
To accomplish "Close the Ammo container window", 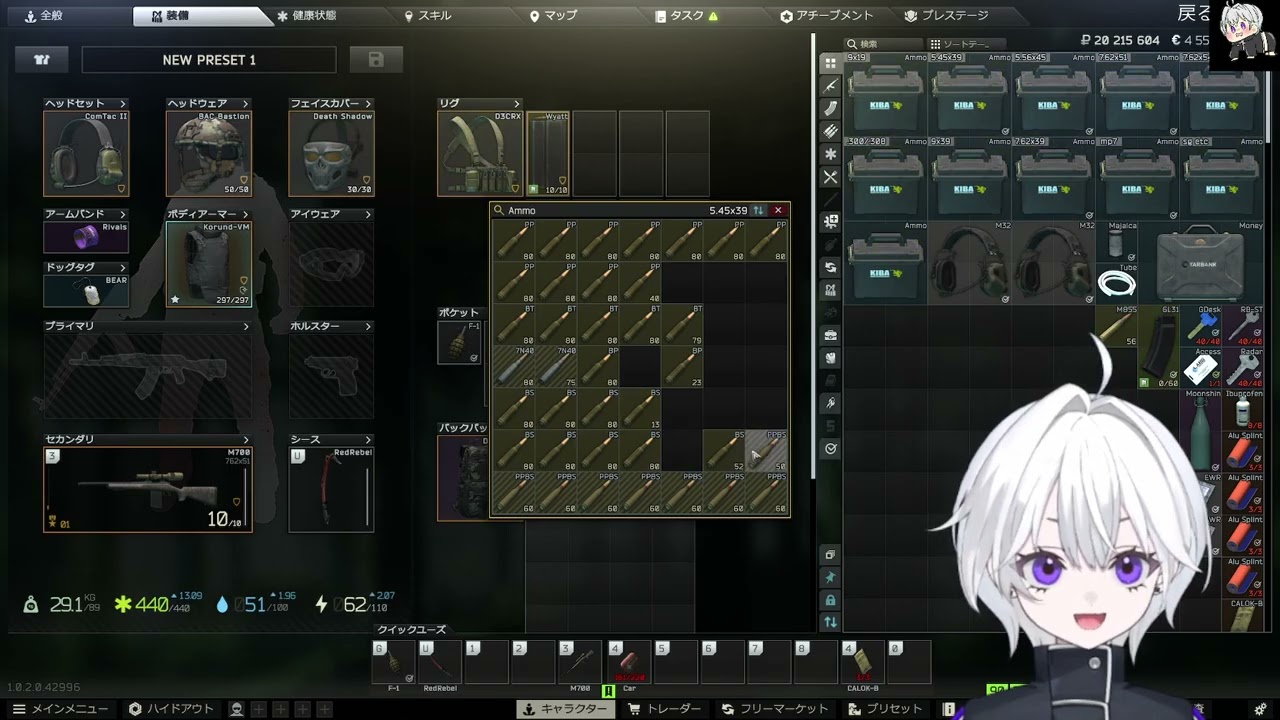I will tap(778, 210).
